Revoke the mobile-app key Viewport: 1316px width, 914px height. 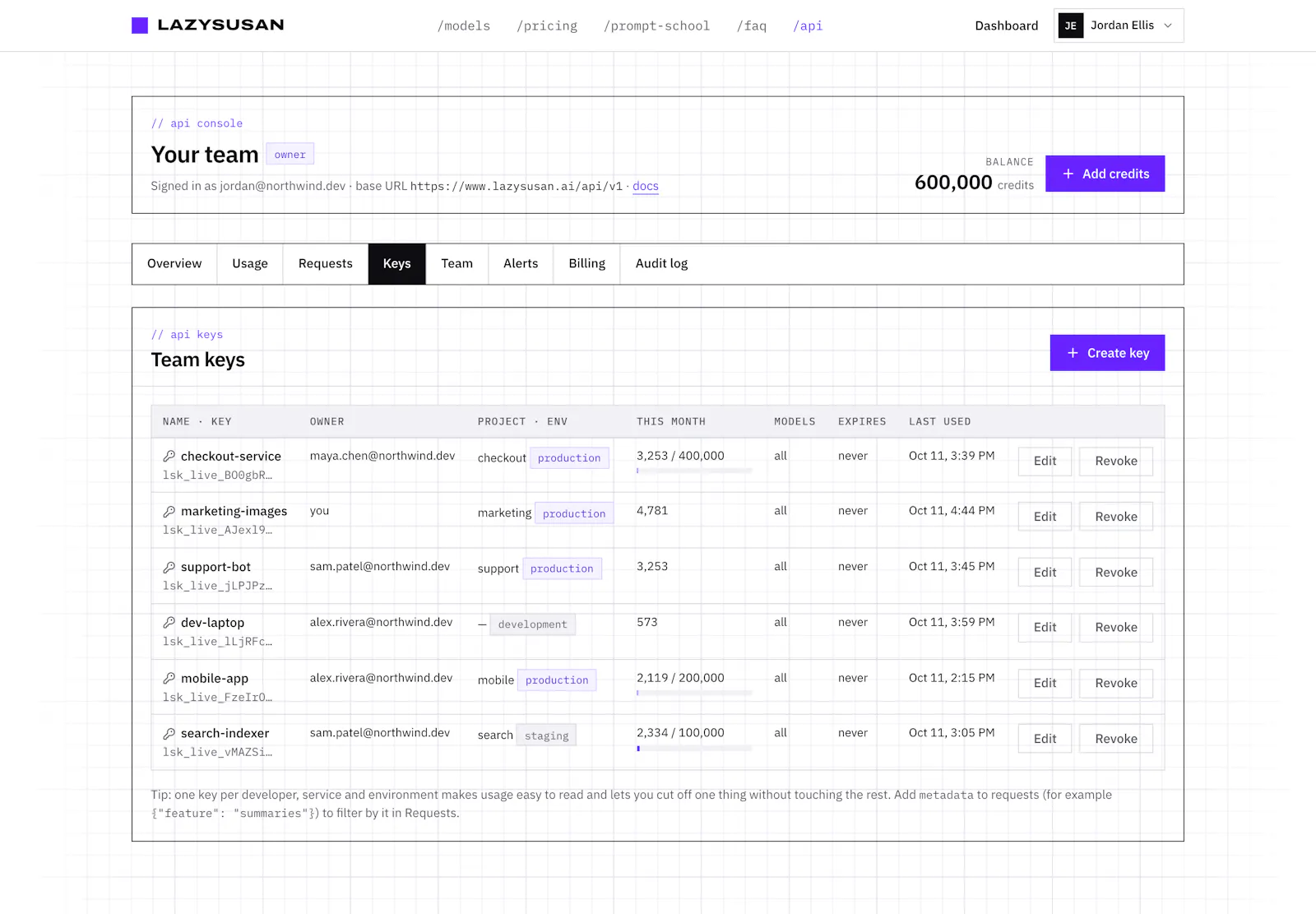1116,683
